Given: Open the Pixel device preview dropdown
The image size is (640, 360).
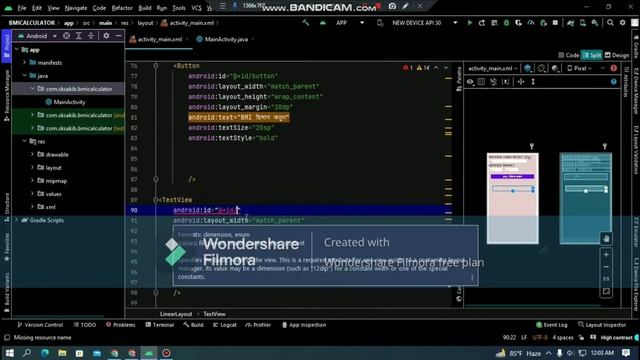Looking at the screenshot, I should click(580, 68).
